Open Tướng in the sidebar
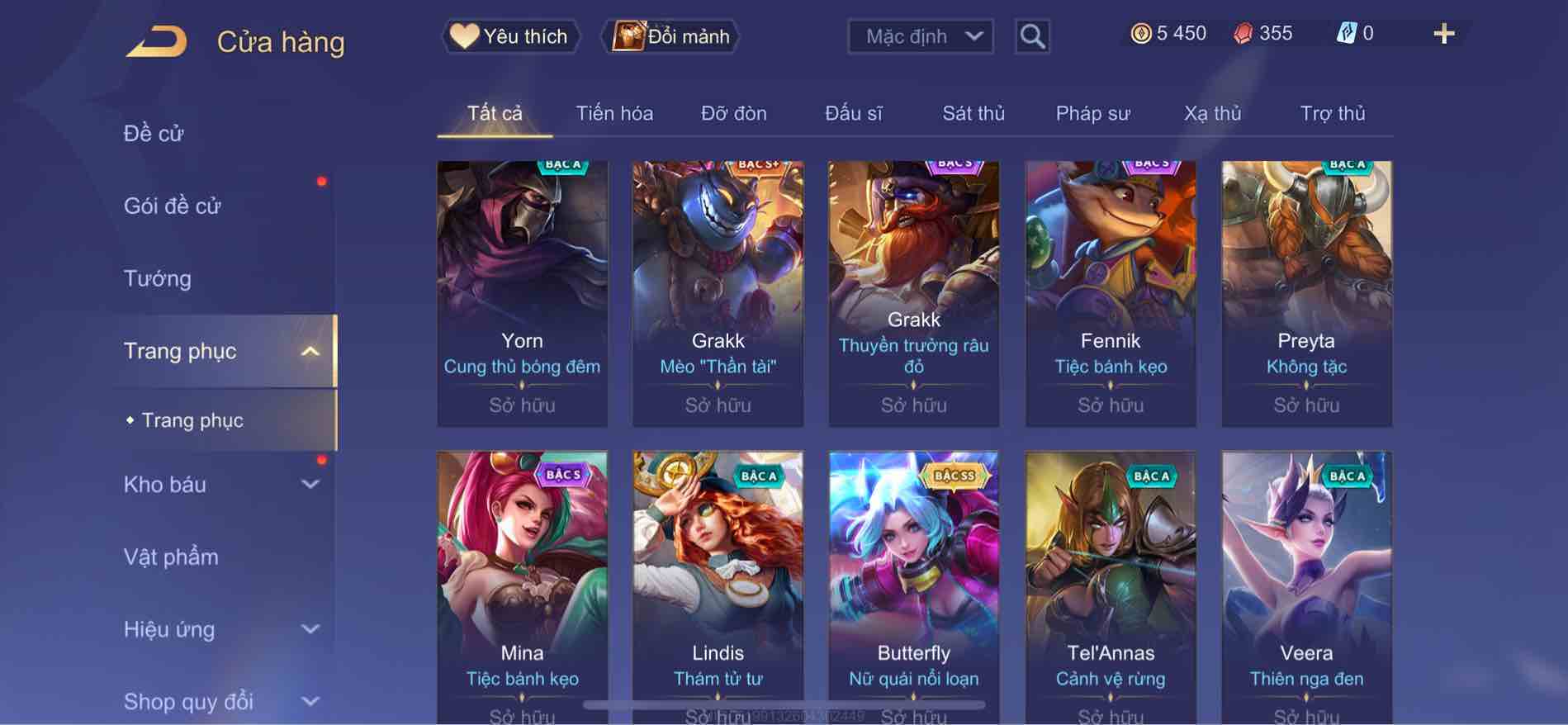 pyautogui.click(x=157, y=279)
